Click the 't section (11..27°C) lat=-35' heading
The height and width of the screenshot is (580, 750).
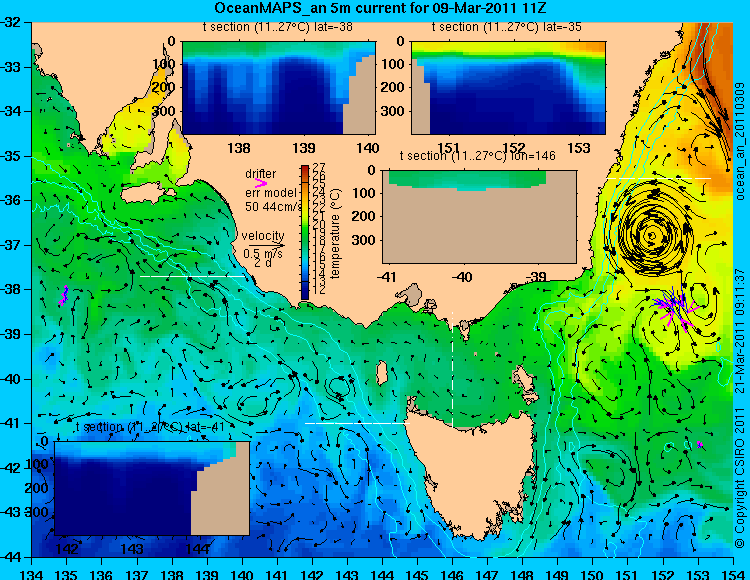(x=507, y=27)
